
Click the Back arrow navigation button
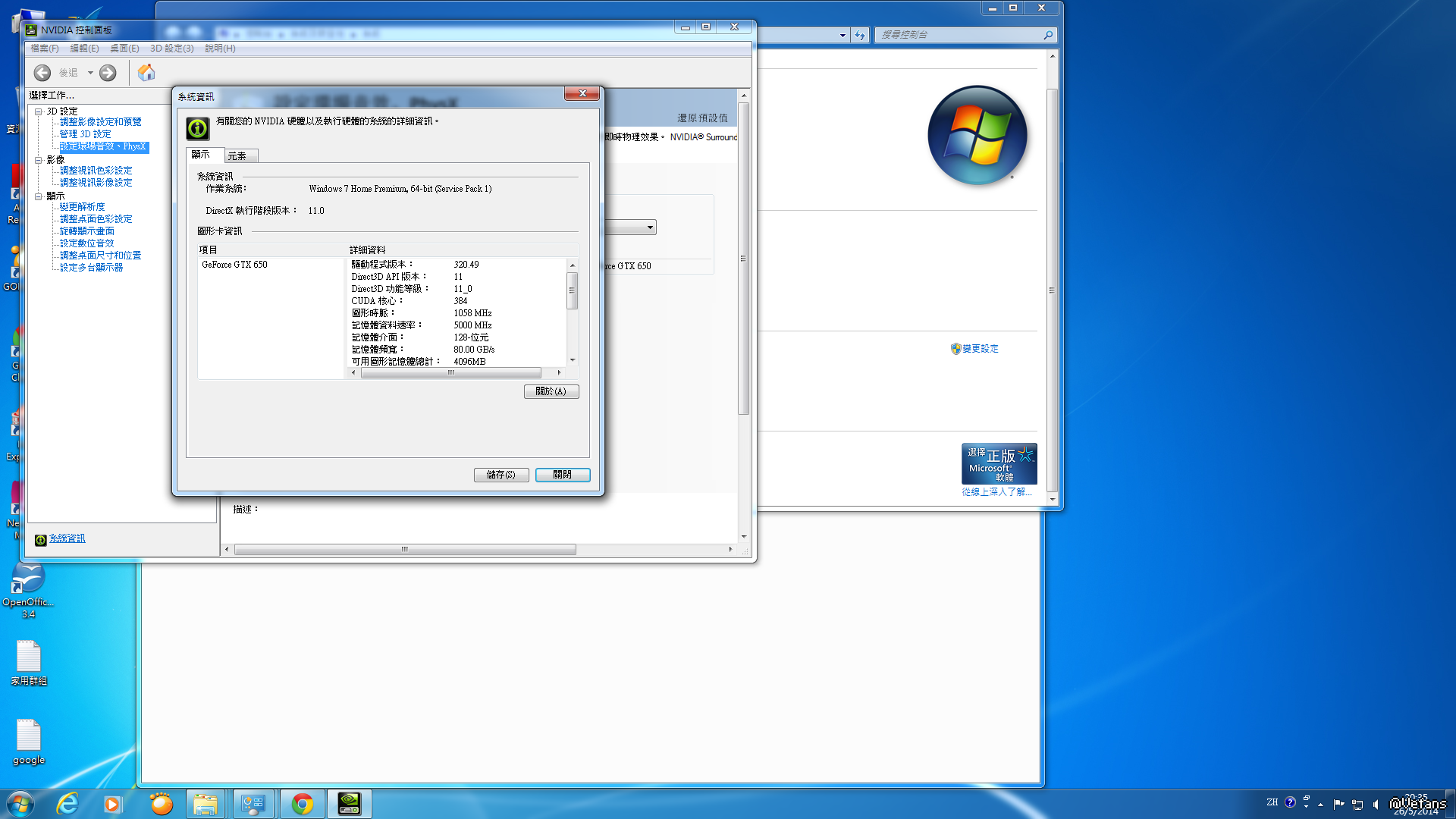[42, 73]
